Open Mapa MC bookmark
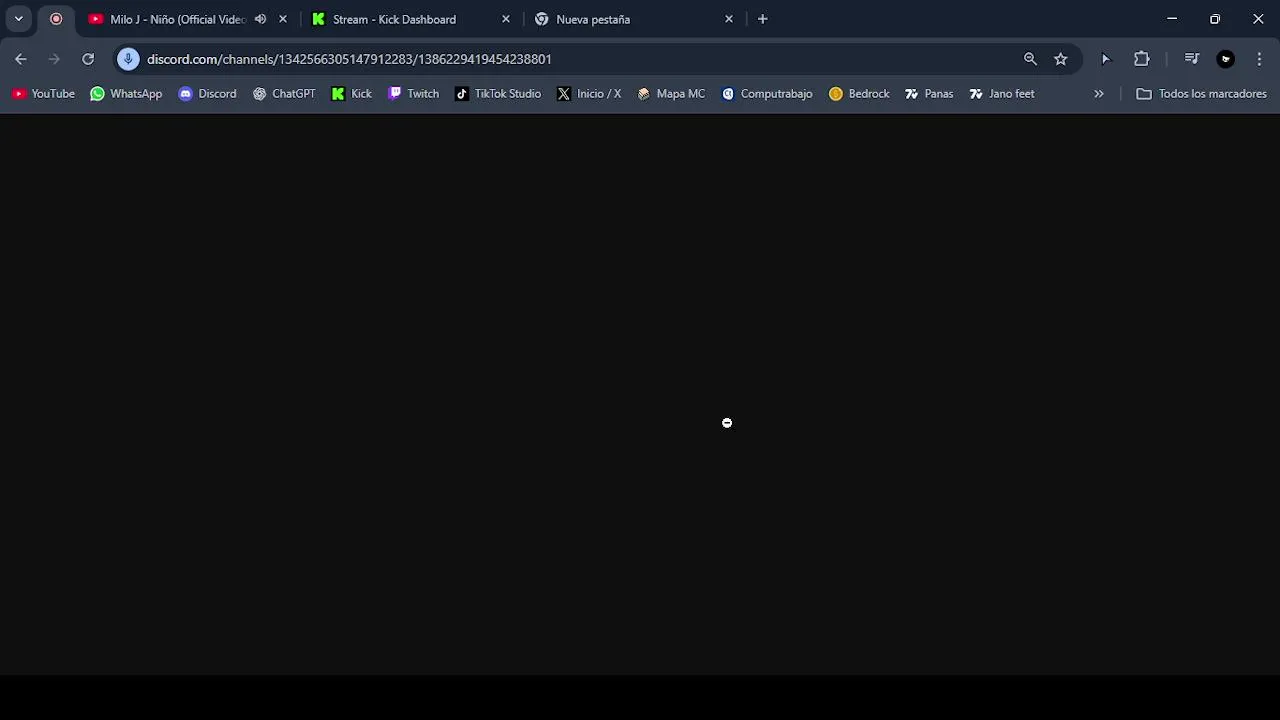Viewport: 1280px width, 720px height. coord(671,94)
